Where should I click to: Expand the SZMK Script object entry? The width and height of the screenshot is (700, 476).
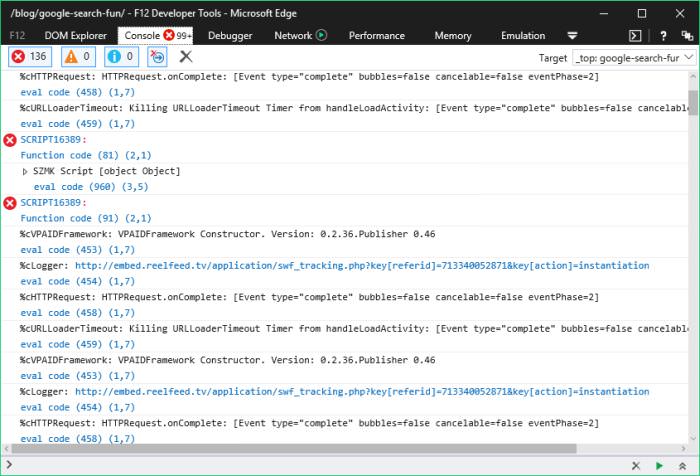tap(25, 171)
